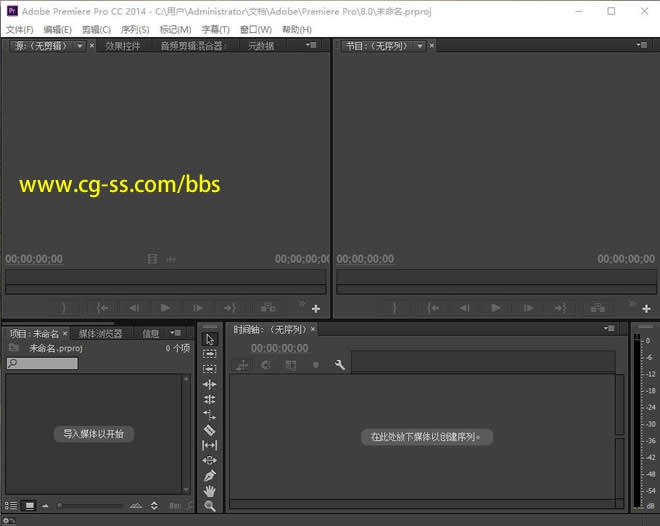Open the program sequence dropdown
The width and height of the screenshot is (660, 526).
[x=419, y=46]
